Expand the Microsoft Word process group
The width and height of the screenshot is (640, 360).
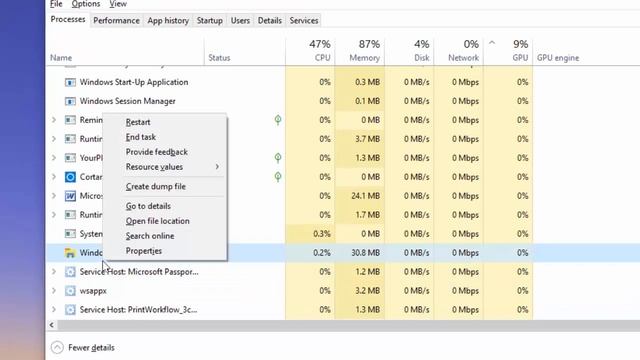(x=54, y=196)
